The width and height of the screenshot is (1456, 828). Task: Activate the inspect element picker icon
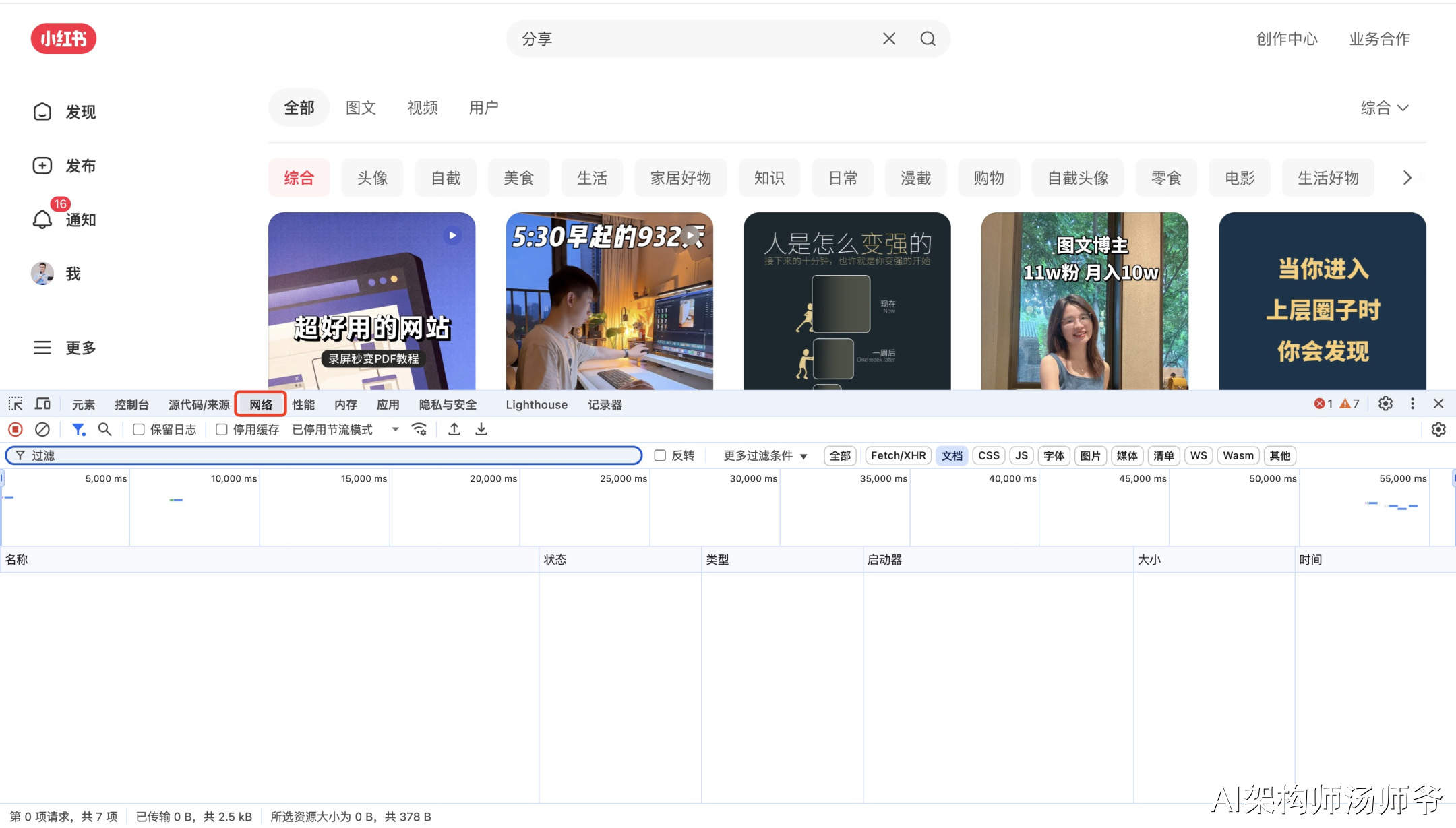point(16,404)
